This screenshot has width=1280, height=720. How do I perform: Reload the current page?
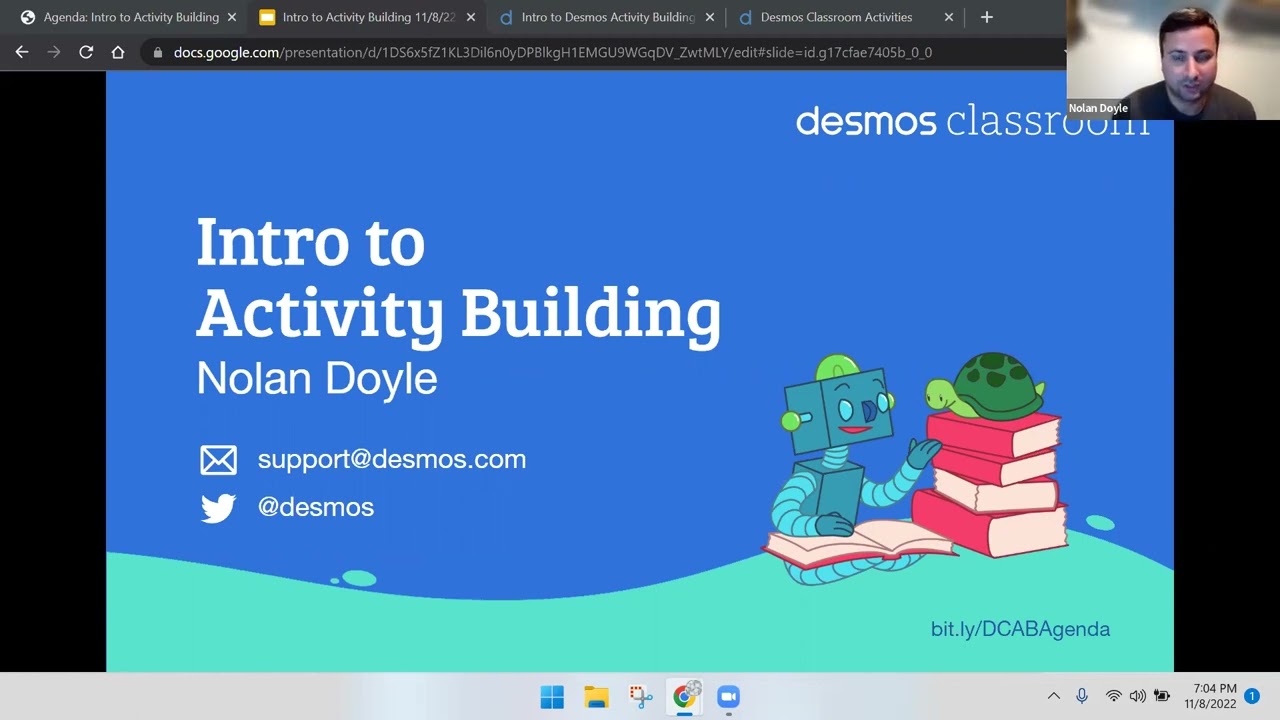[86, 52]
